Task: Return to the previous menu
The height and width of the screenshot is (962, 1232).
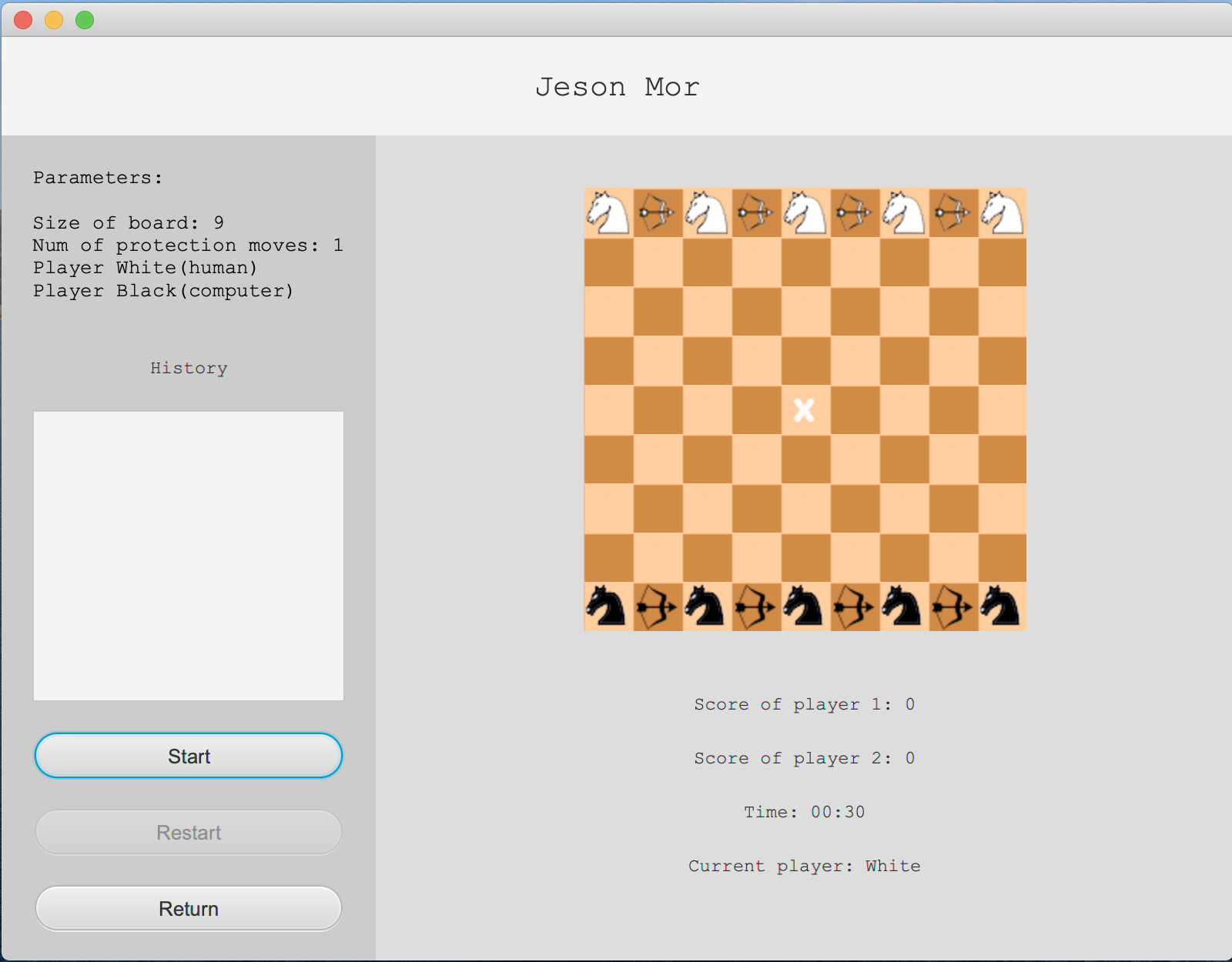Action: [x=189, y=908]
